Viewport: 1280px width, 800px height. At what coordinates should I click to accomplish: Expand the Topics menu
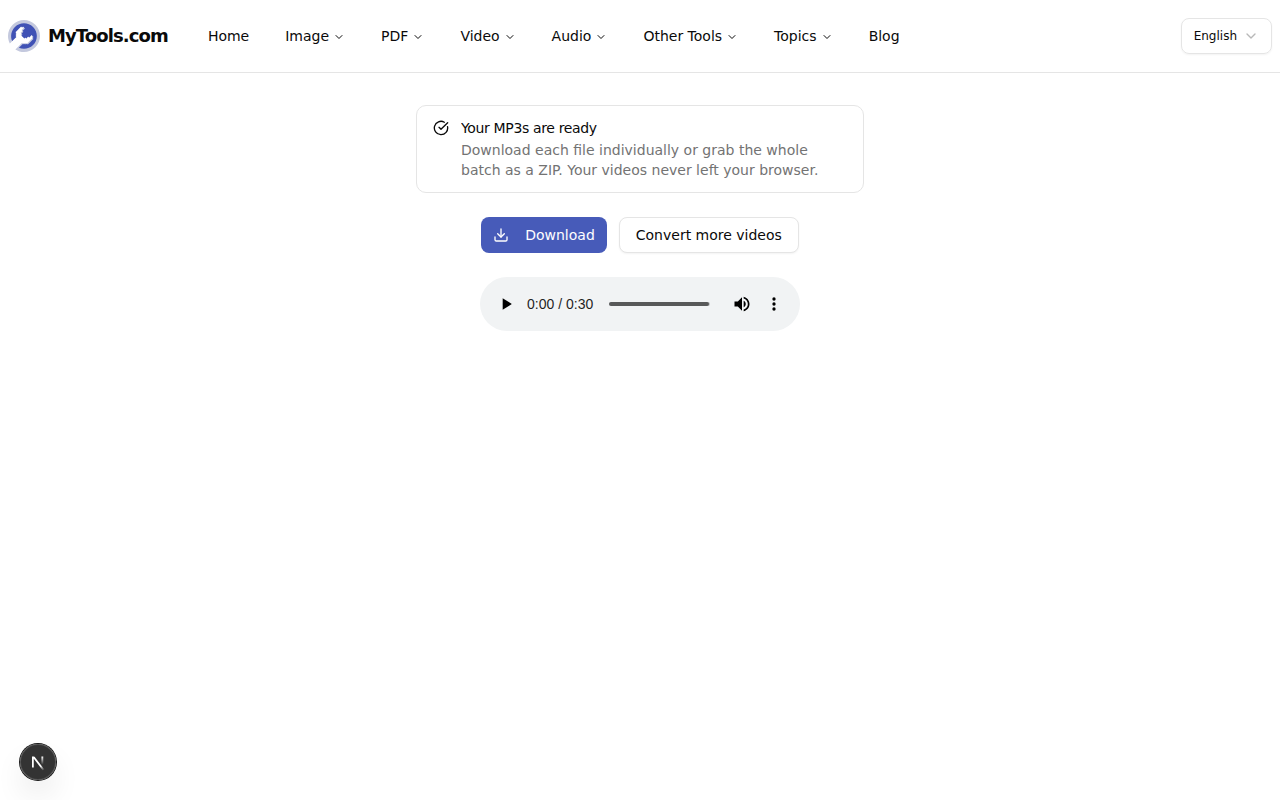[802, 36]
